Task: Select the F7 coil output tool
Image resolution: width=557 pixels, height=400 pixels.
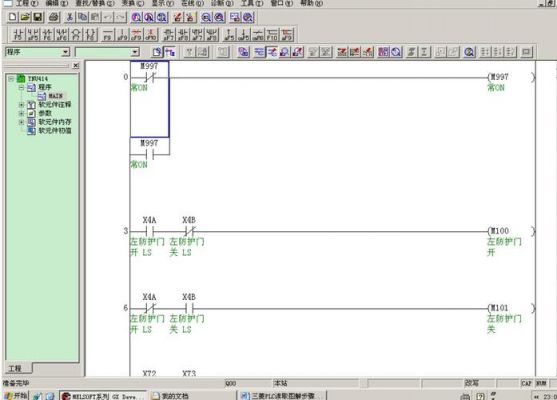Action: coord(76,35)
